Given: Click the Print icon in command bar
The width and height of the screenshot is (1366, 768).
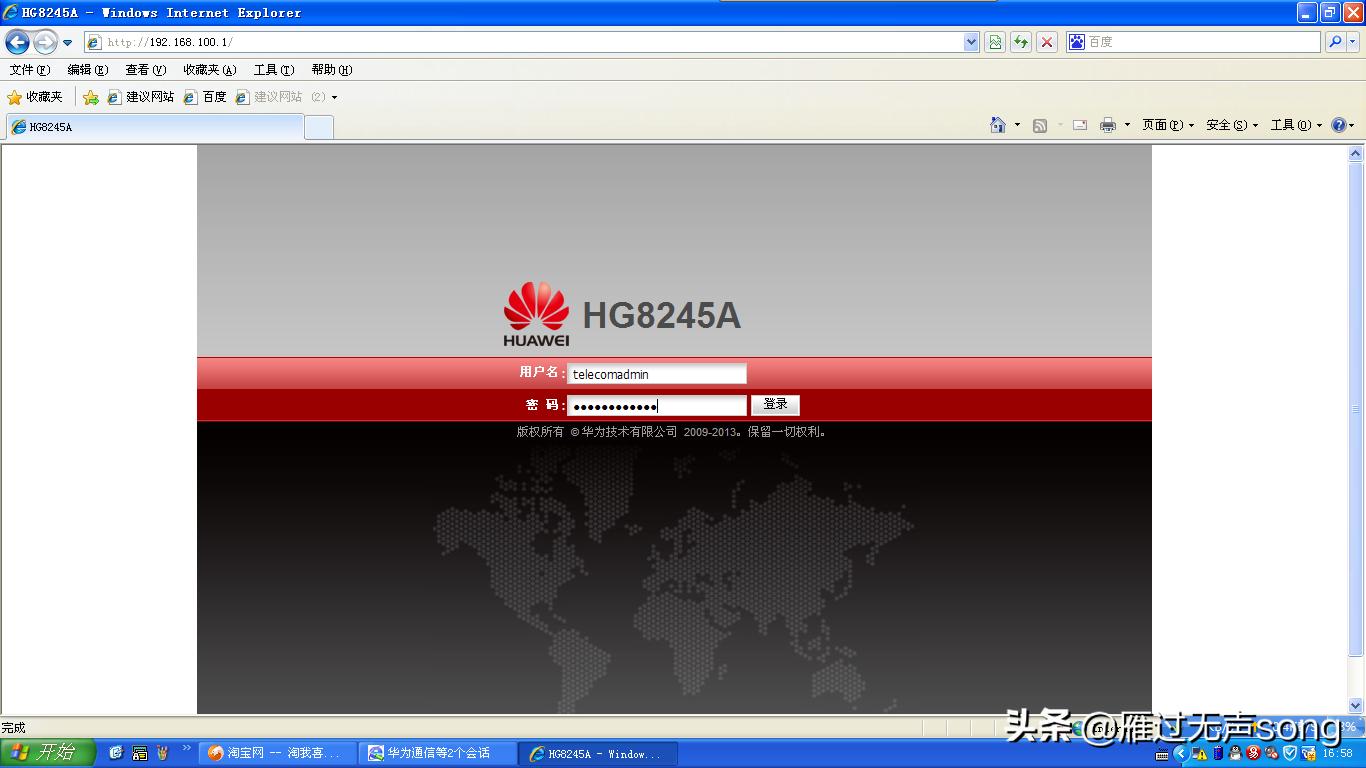Looking at the screenshot, I should [1108, 125].
